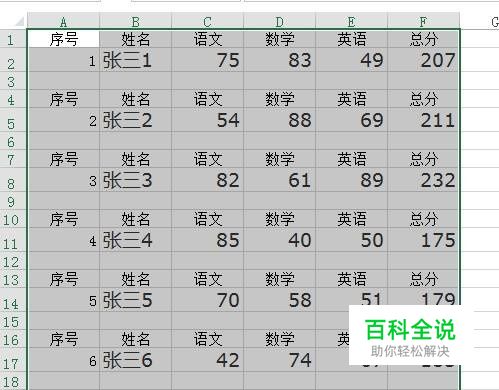Viewport: 499px width, 390px height.
Task: Click the name cell 张三1
Action: (135, 60)
